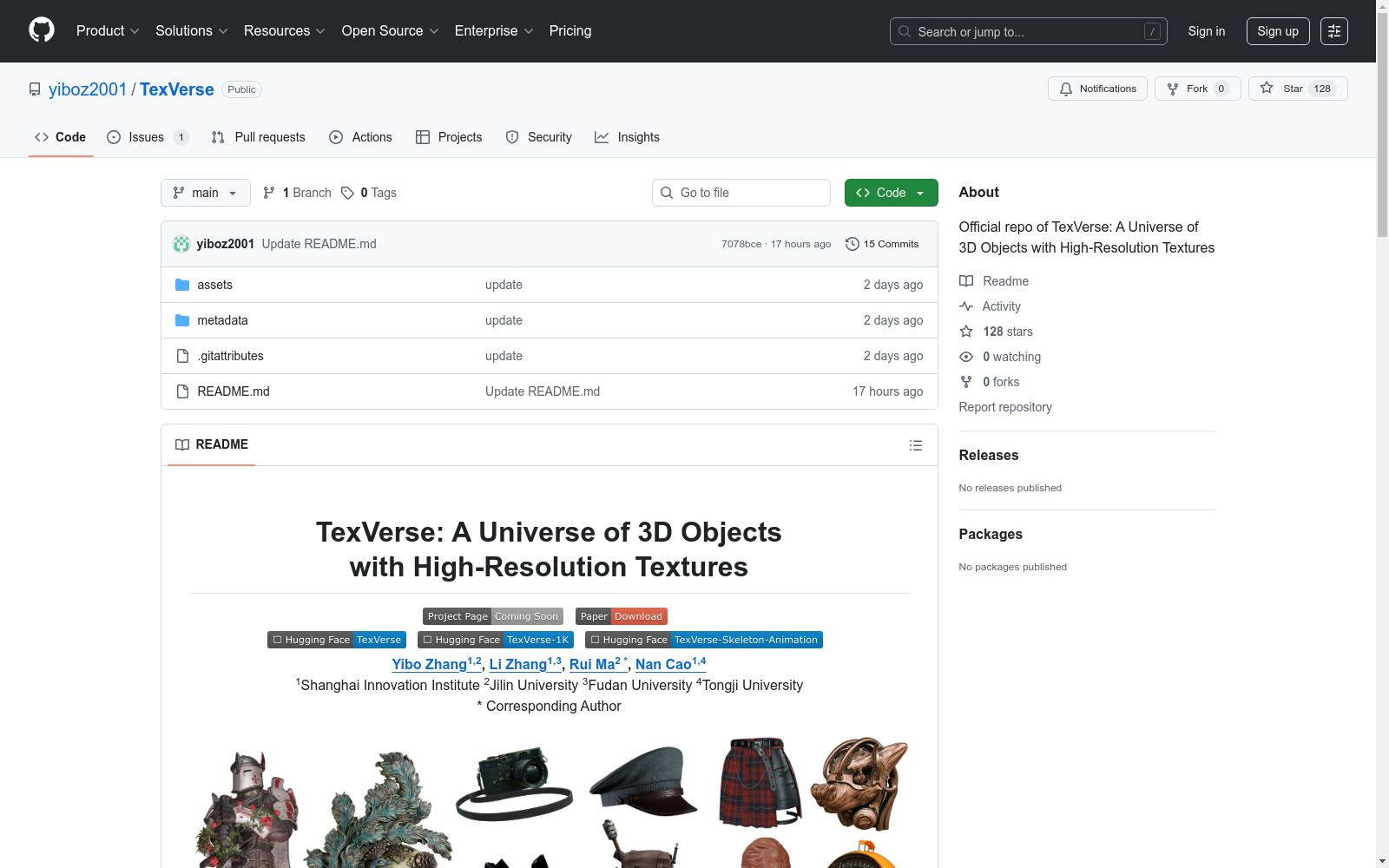Screen dimensions: 1389x868
Task: Click the yiboz2001 avatar icon
Action: click(x=181, y=244)
